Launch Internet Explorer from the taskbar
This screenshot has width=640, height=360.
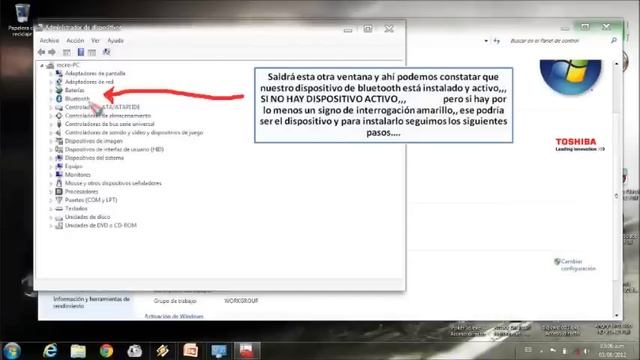click(50, 351)
